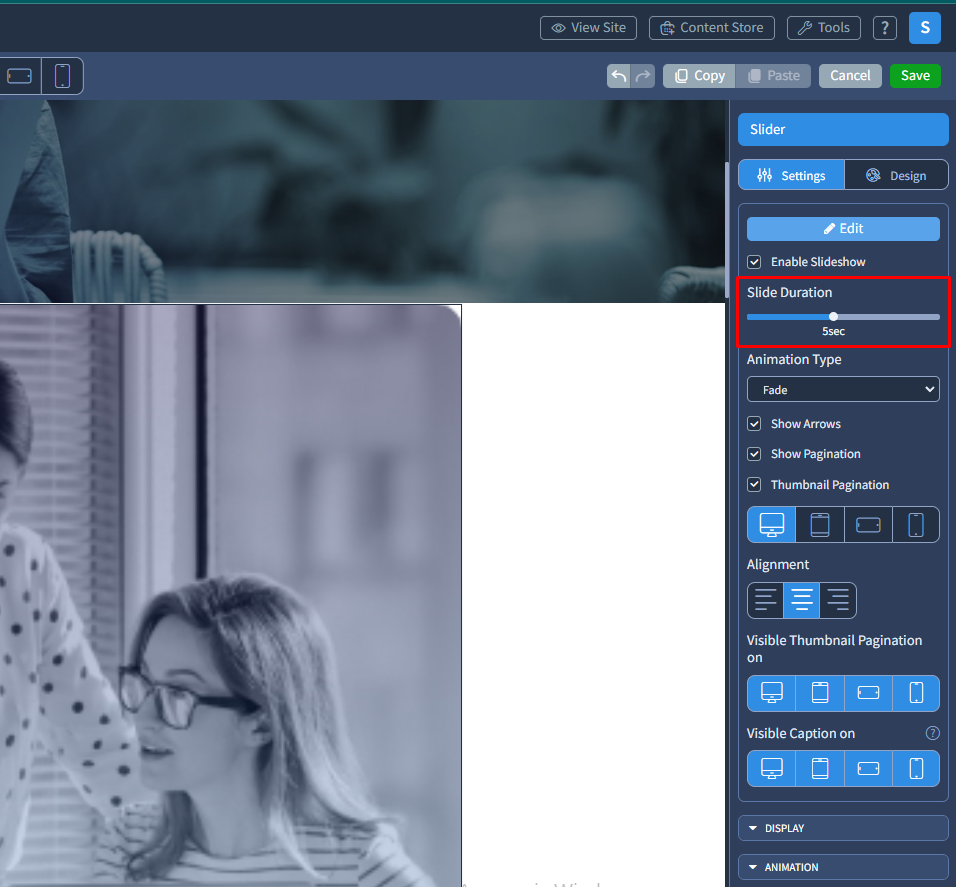Copy the selected element
The image size is (956, 887).
[x=699, y=76]
